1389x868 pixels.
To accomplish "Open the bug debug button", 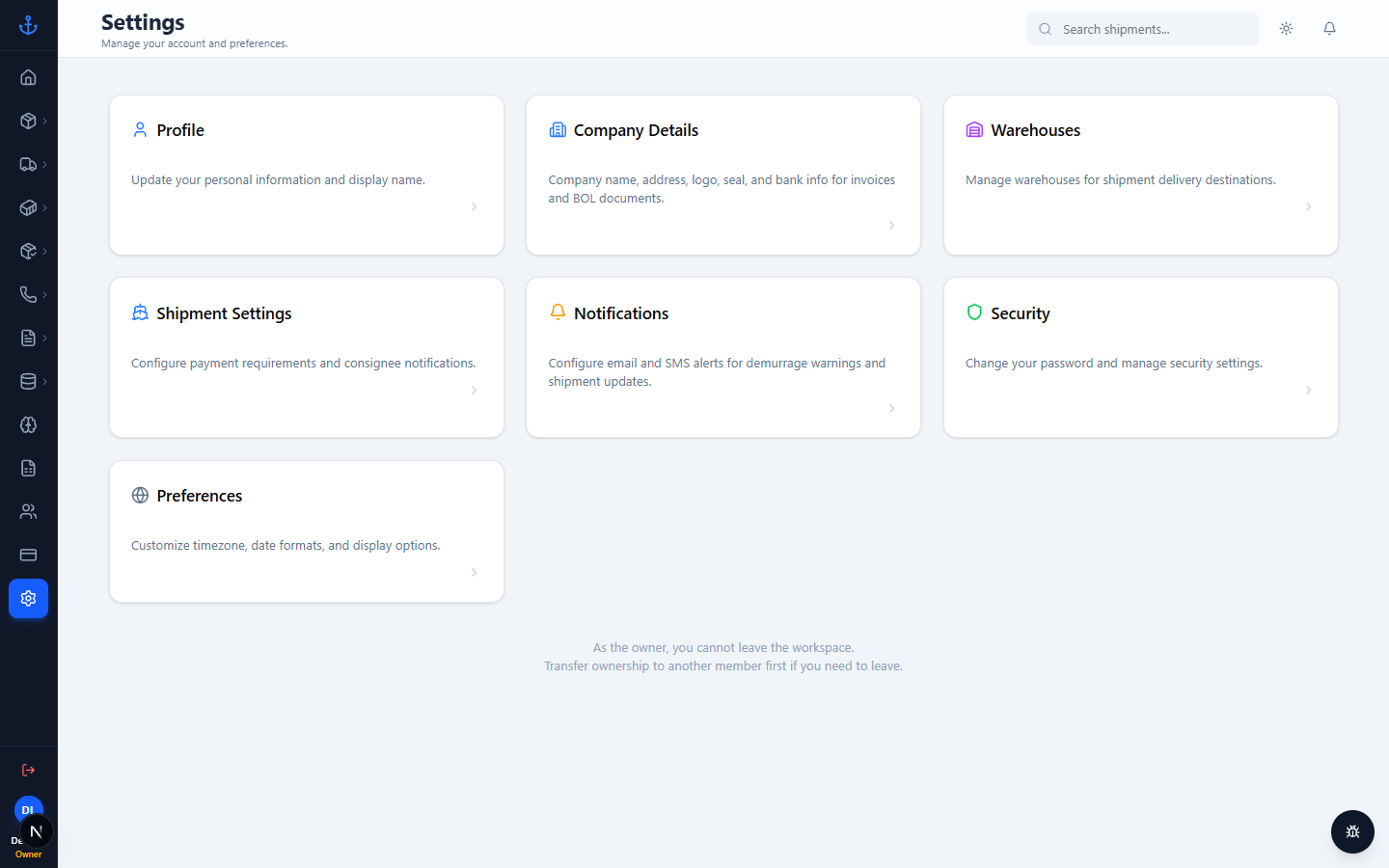I will (x=1352, y=831).
